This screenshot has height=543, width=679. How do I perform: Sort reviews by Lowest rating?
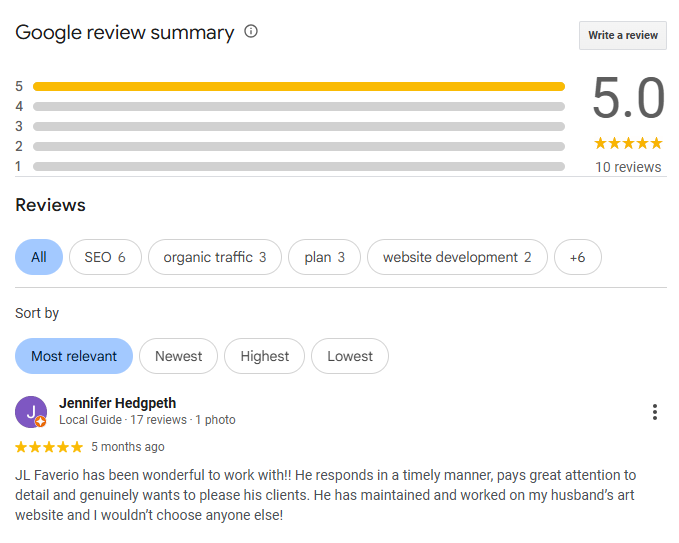[350, 356]
